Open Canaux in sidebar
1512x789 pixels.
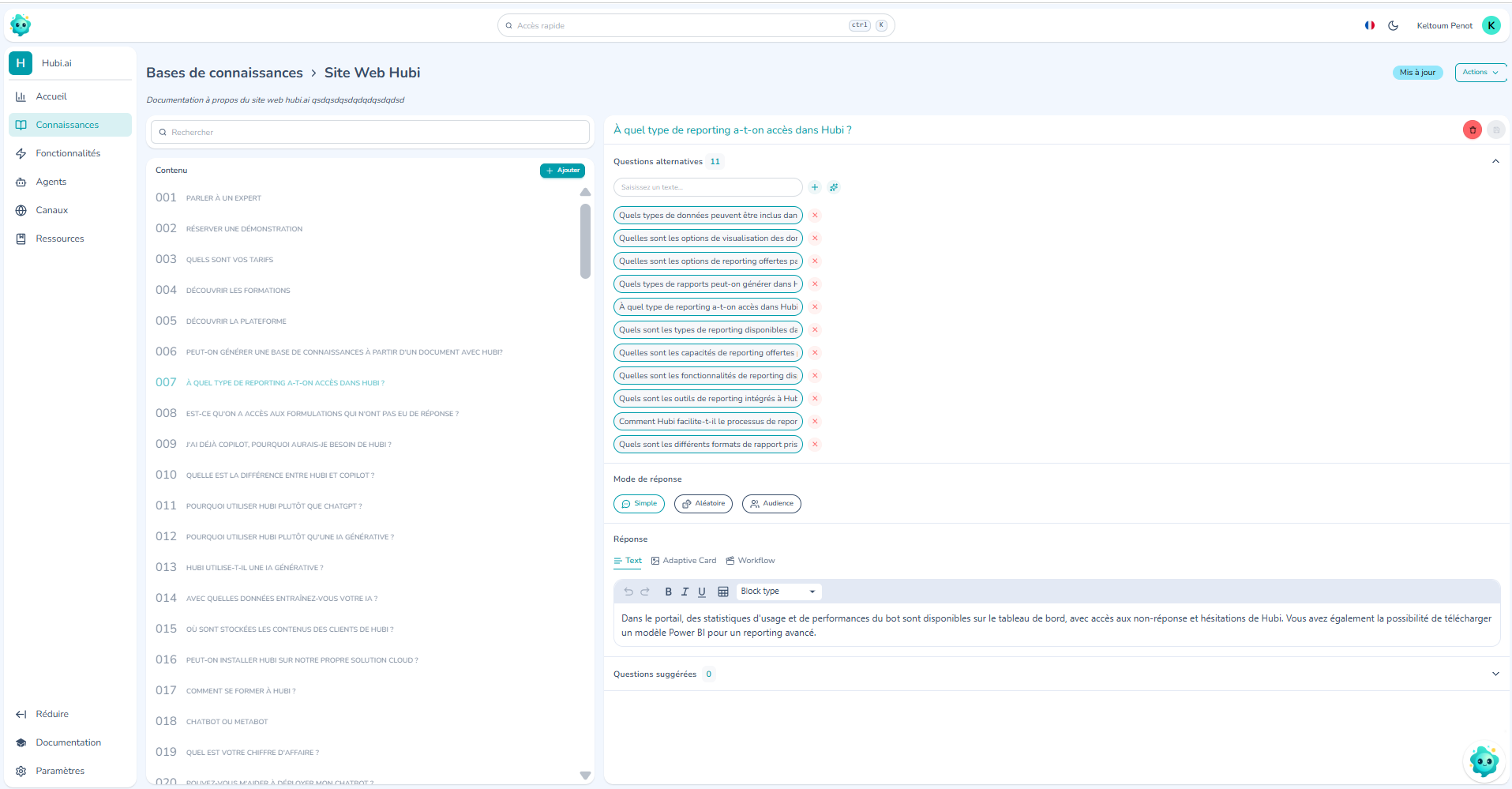click(70, 210)
